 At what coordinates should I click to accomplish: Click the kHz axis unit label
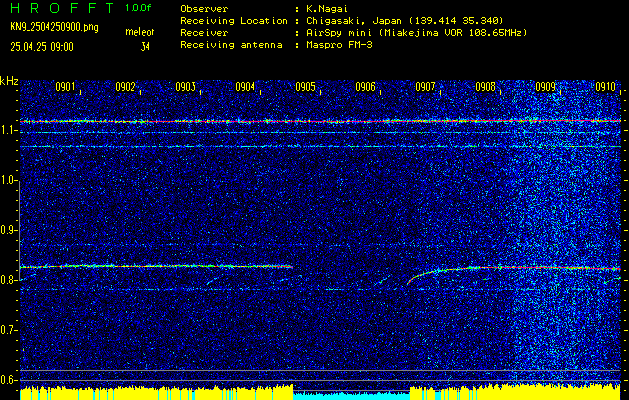pyautogui.click(x=9, y=81)
